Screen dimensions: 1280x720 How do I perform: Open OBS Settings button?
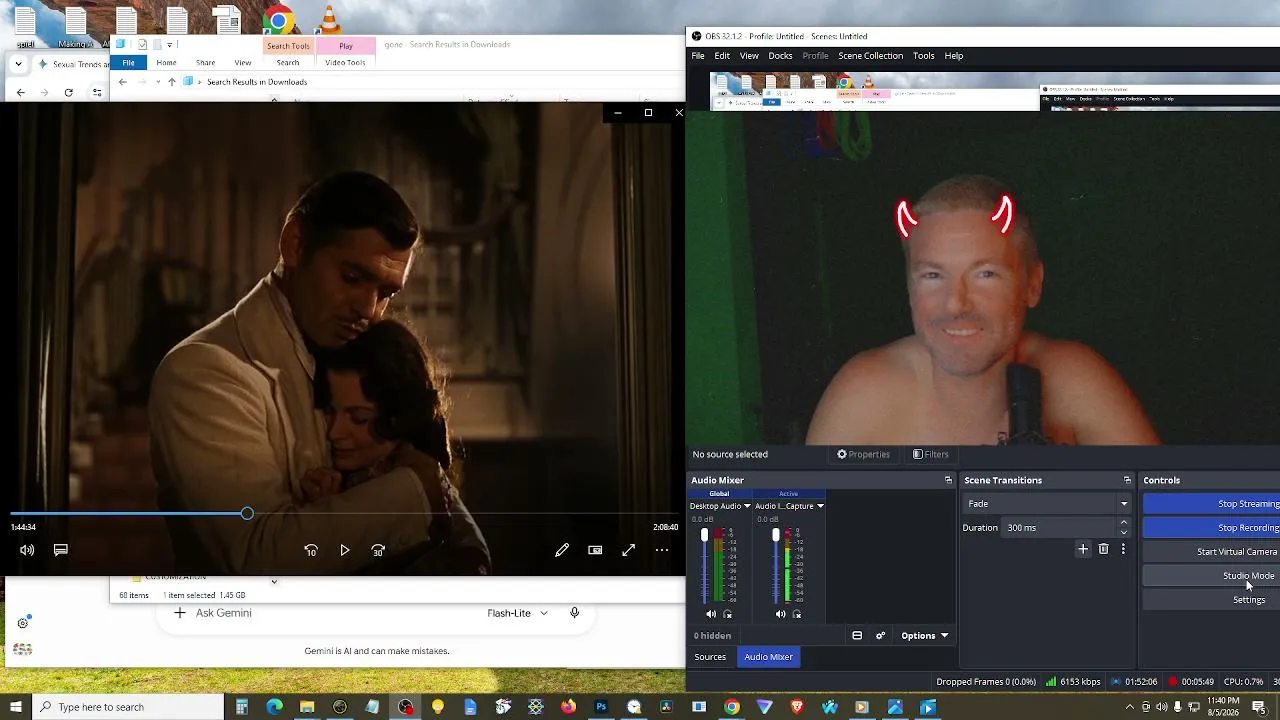pyautogui.click(x=1211, y=600)
